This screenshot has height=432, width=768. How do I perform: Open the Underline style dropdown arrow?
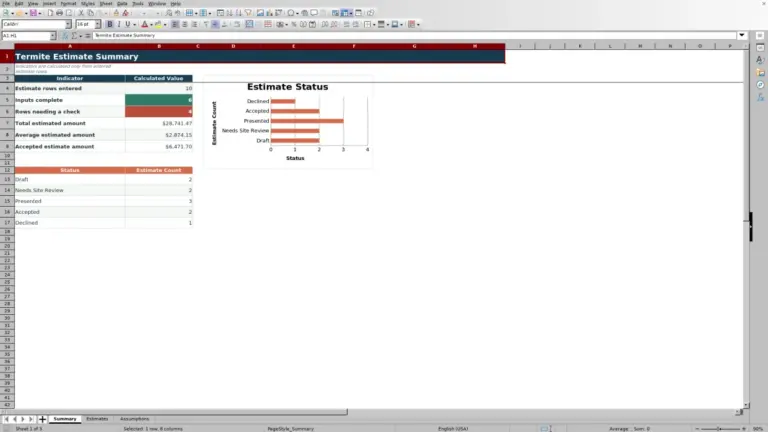point(134,24)
